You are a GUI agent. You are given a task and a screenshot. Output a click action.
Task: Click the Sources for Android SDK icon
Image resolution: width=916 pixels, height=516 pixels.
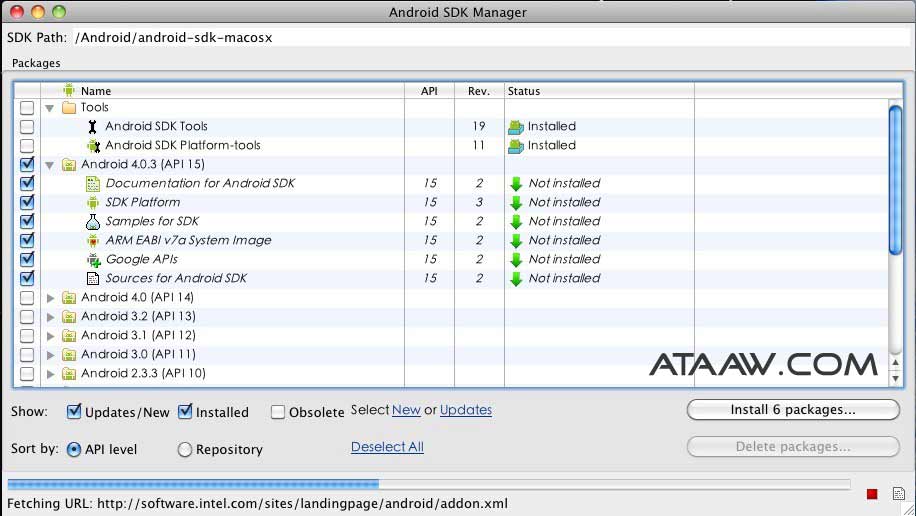[93, 279]
